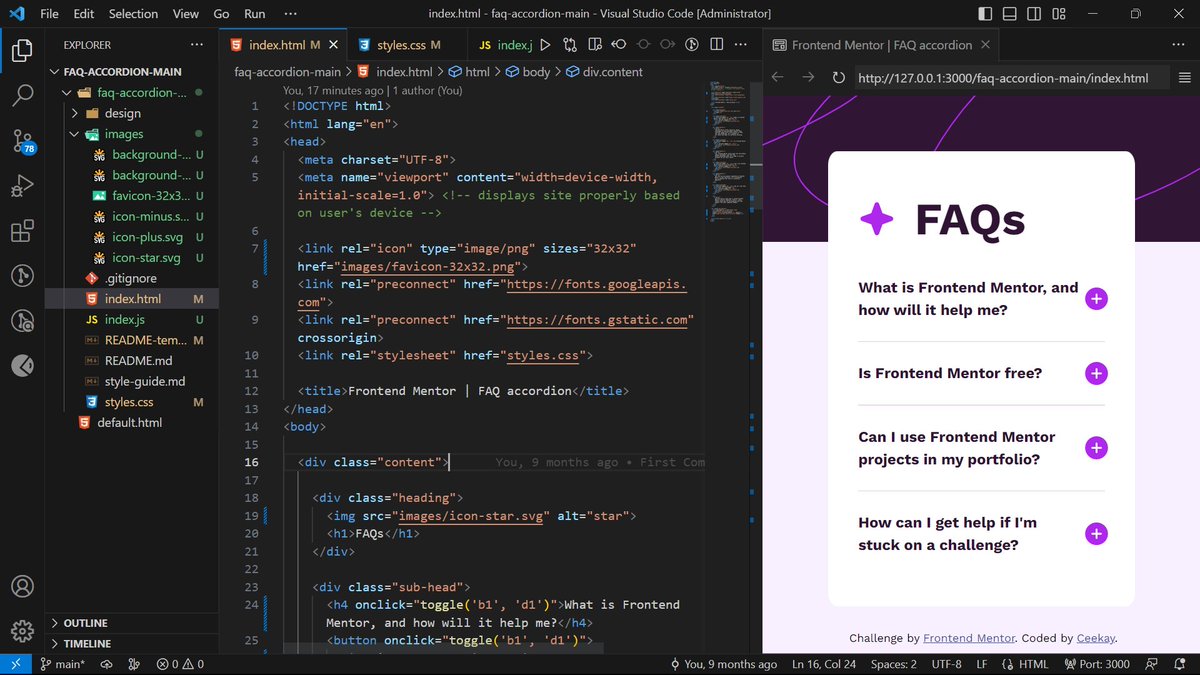Open the title bar overflow menu ellipsis
The width and height of the screenshot is (1200, 675).
(x=290, y=14)
